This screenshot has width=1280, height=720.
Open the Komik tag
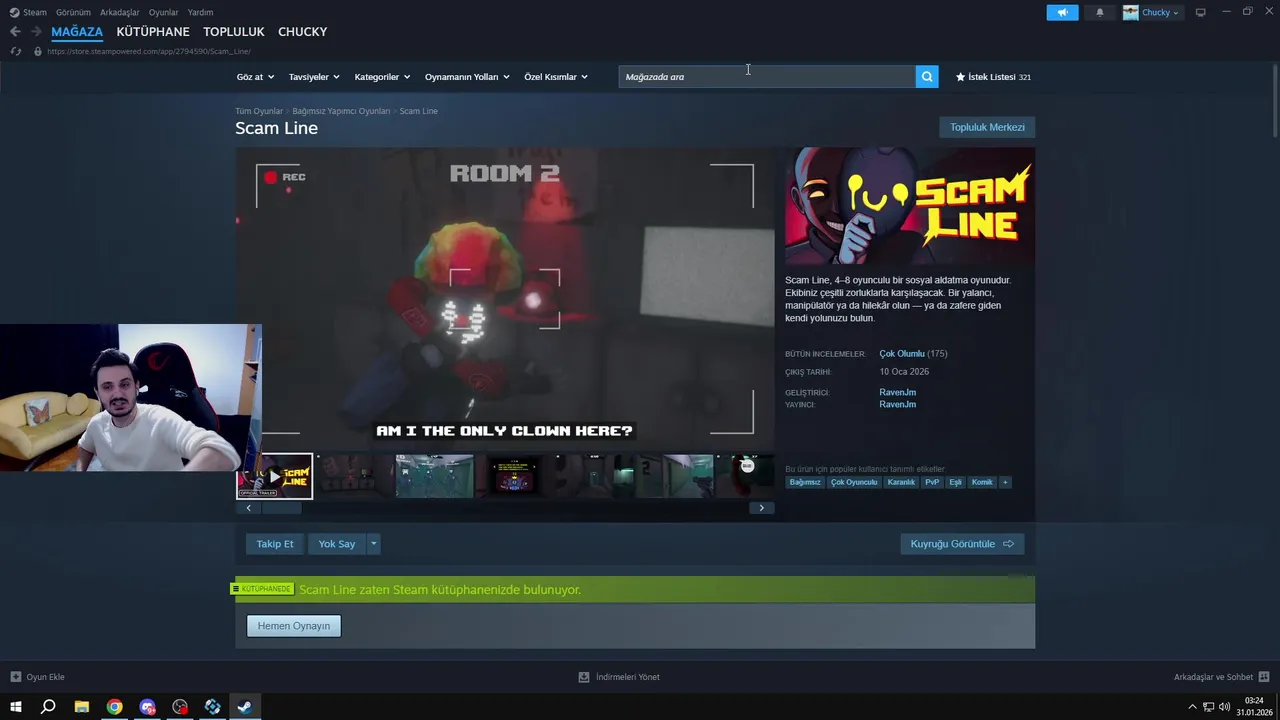click(x=982, y=482)
